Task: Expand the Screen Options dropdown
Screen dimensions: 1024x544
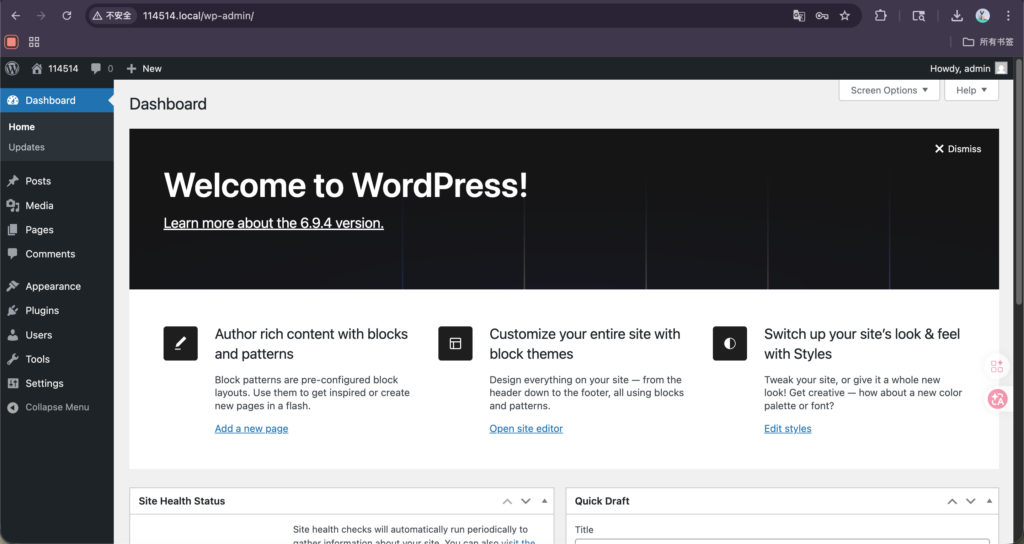Action: (x=889, y=90)
